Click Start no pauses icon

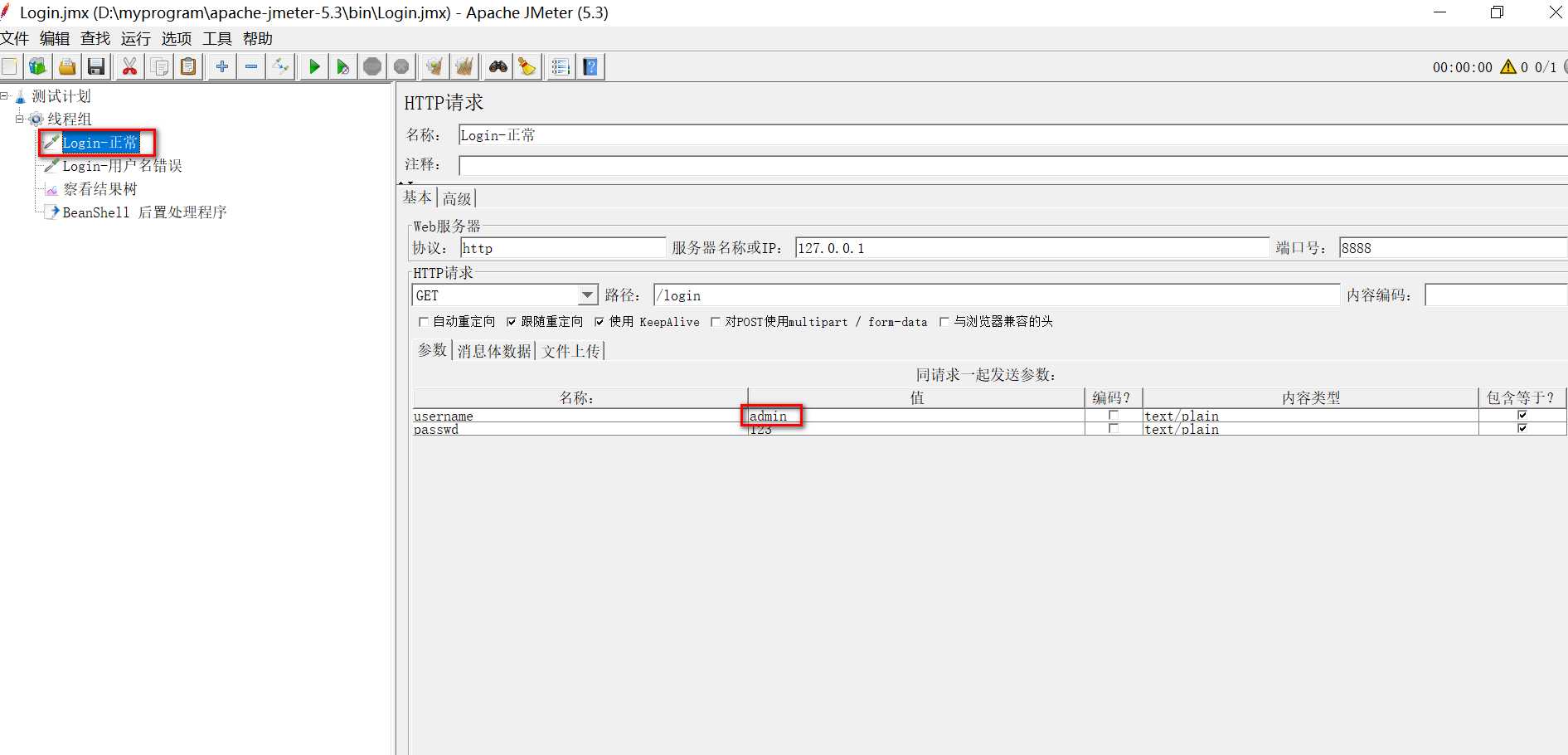point(343,66)
